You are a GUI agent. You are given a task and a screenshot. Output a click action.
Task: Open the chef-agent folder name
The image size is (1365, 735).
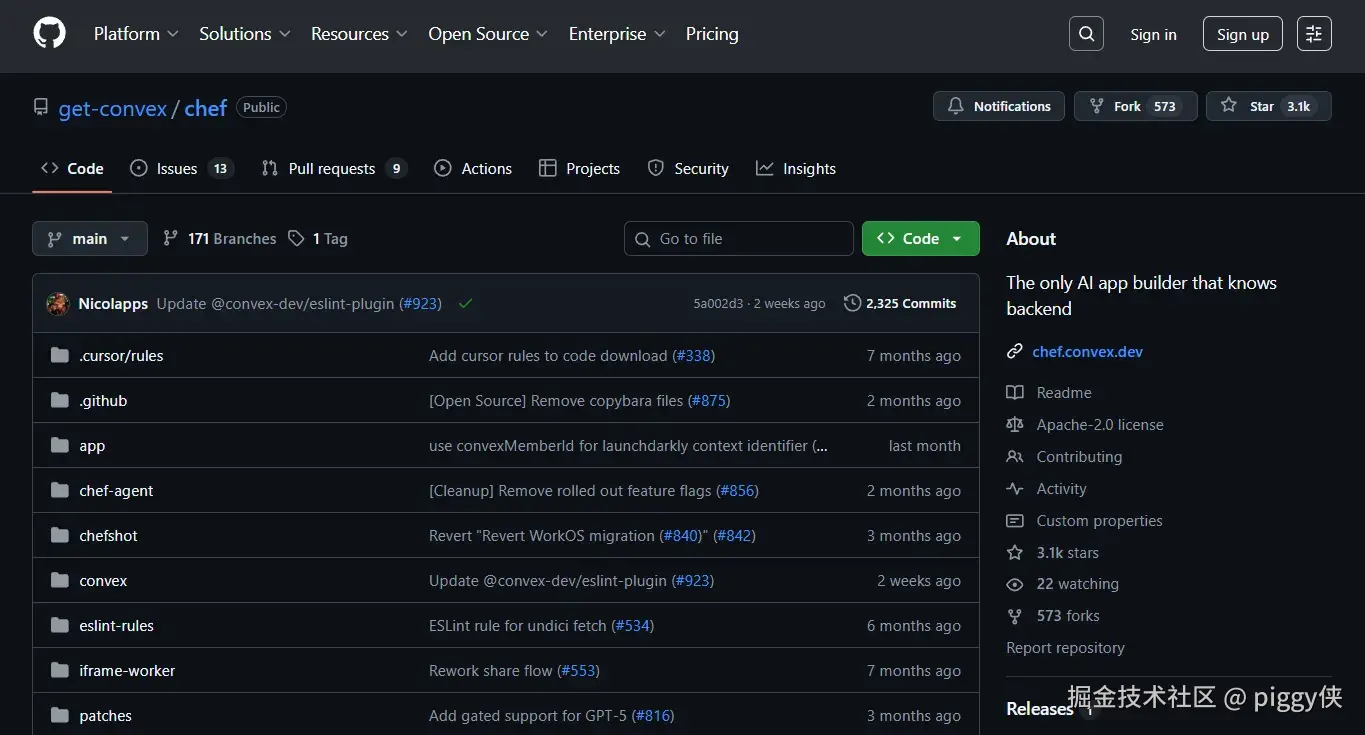116,490
